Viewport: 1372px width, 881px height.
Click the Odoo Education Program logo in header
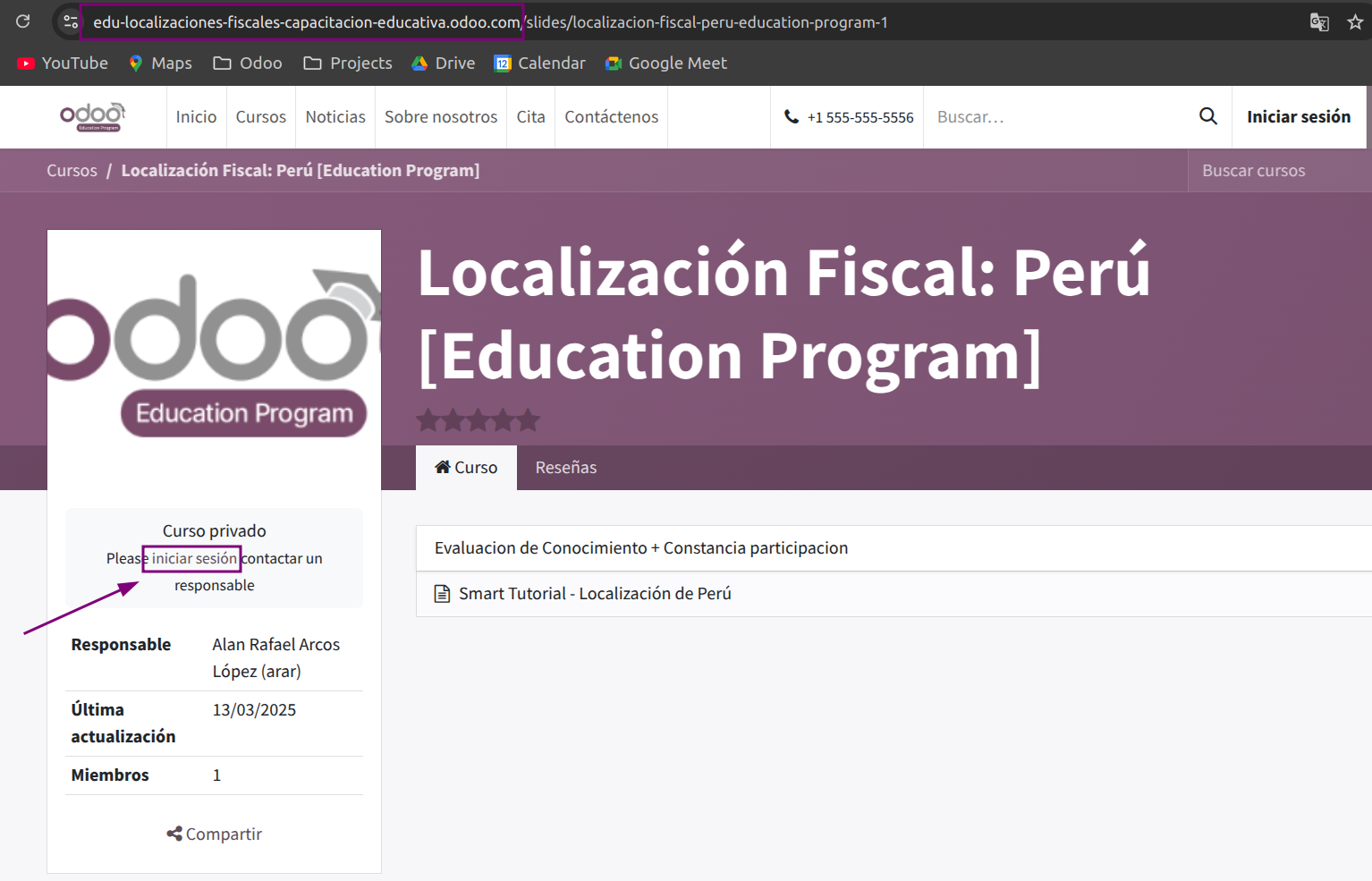[93, 116]
